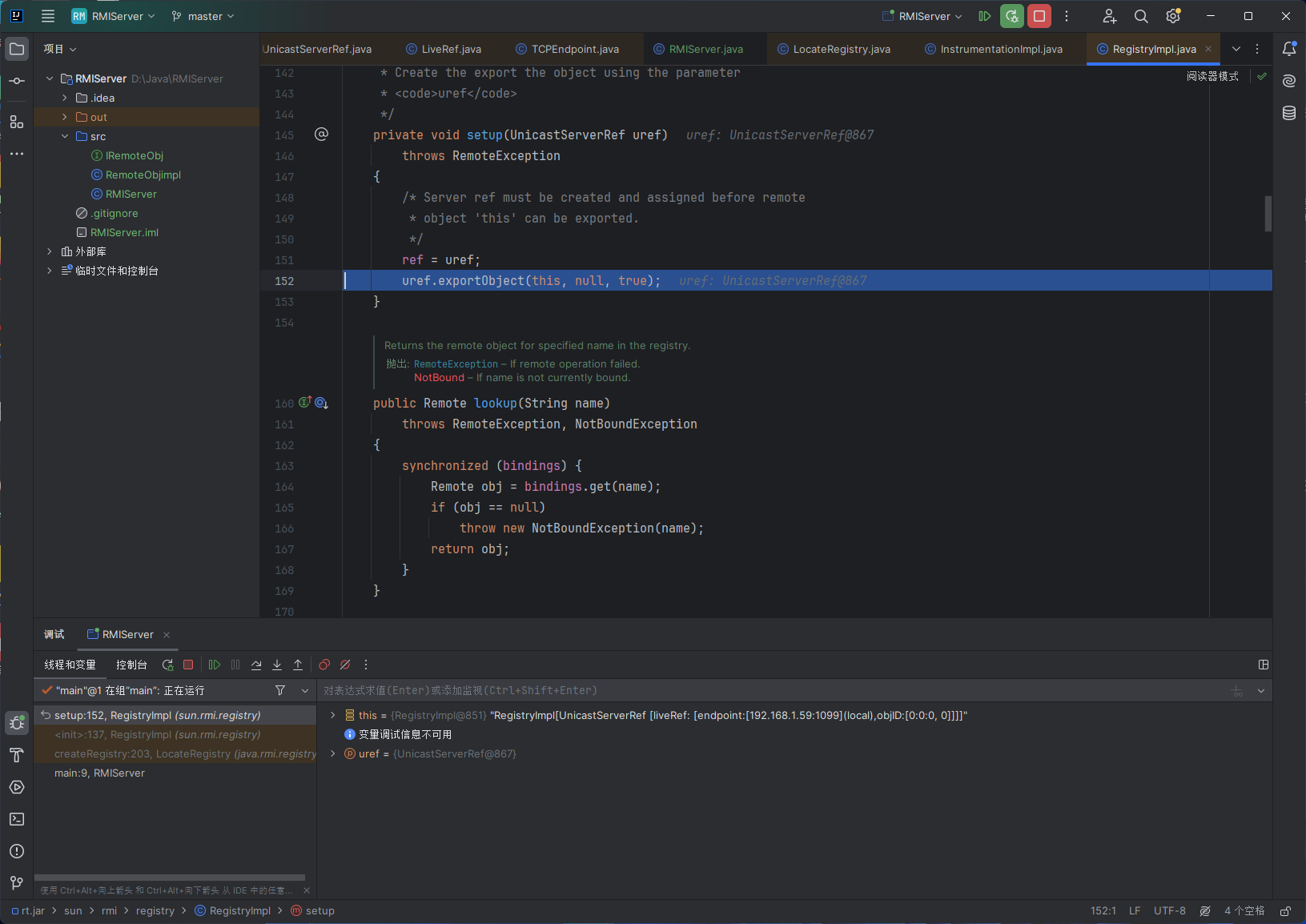Viewport: 1306px width, 924px height.
Task: Close the RMIServer debug session tab
Action: pos(167,634)
